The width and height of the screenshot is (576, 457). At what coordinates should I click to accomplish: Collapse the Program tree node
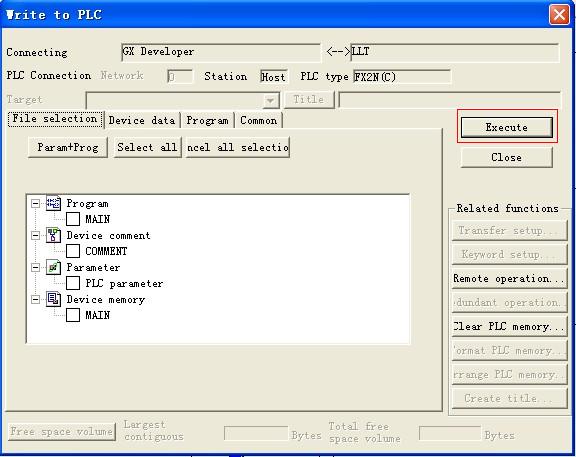pyautogui.click(x=35, y=203)
